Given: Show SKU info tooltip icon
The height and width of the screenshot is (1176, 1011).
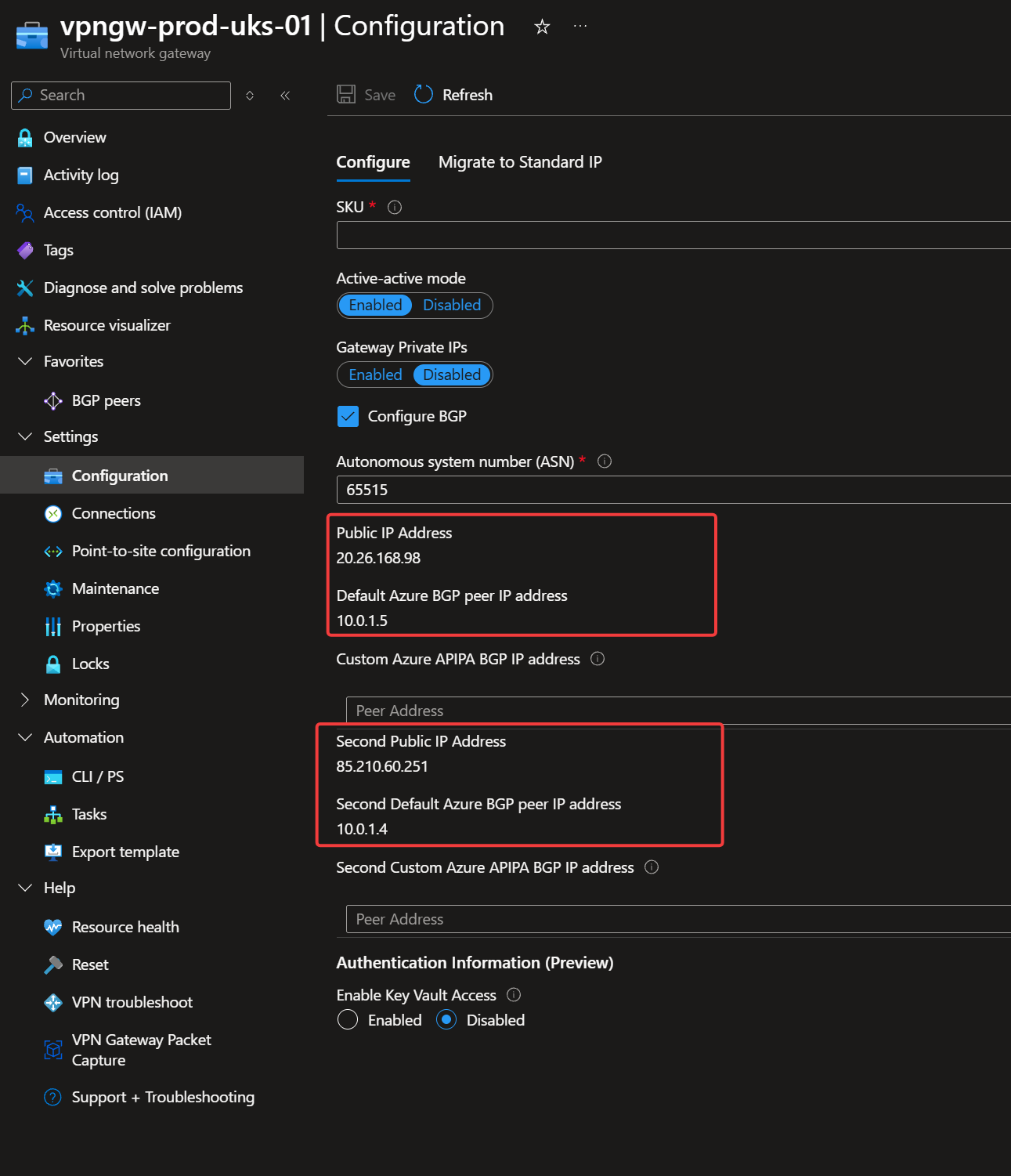Looking at the screenshot, I should (395, 208).
